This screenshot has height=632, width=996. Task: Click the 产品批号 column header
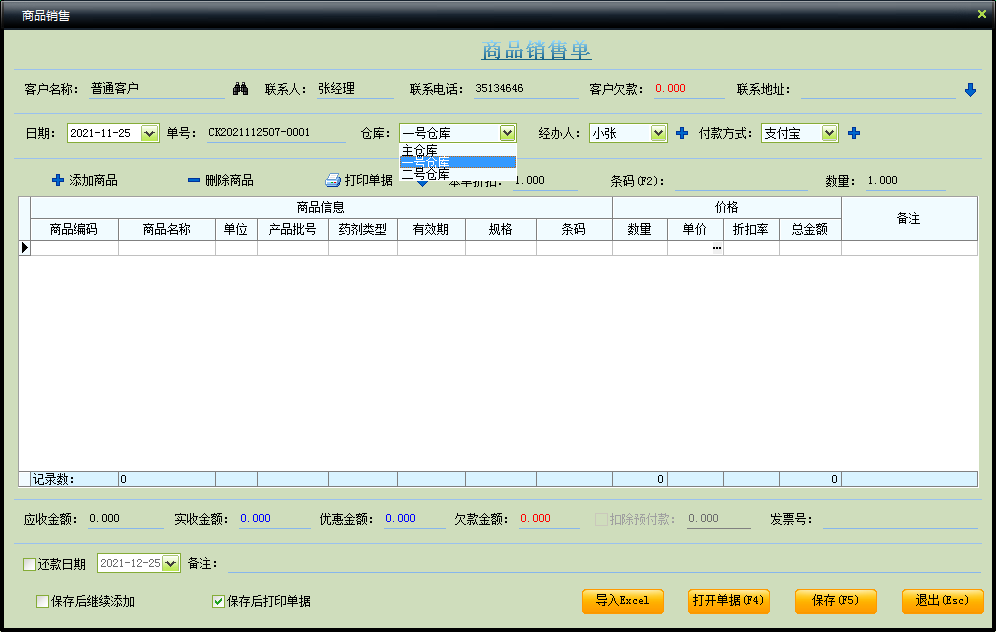[x=293, y=229]
